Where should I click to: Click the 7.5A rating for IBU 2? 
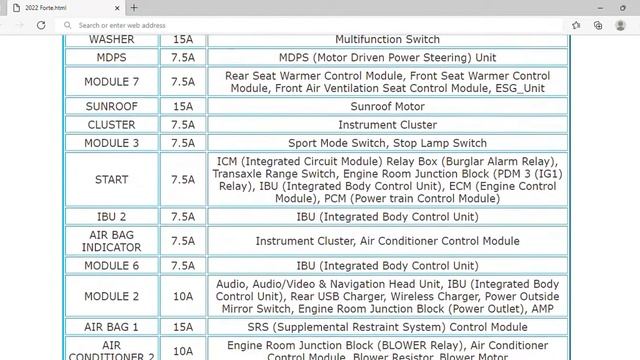[x=183, y=217]
